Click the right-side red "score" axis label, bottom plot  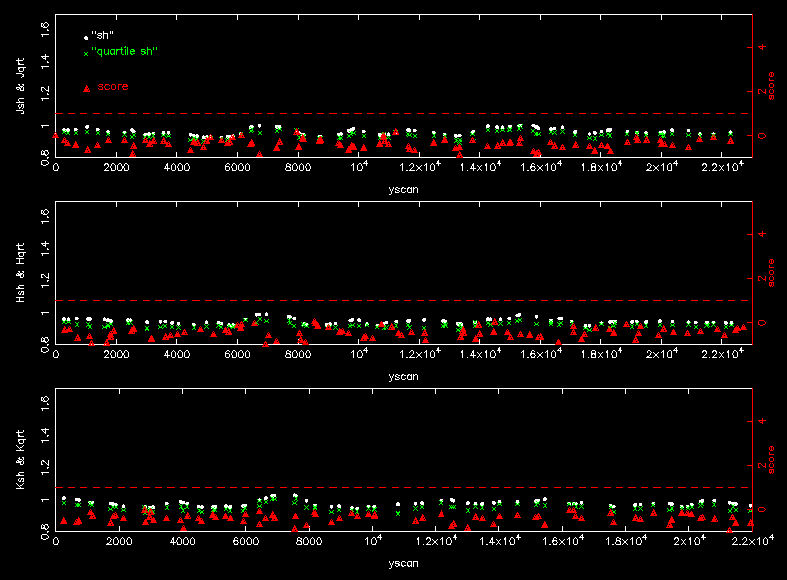(x=772, y=461)
